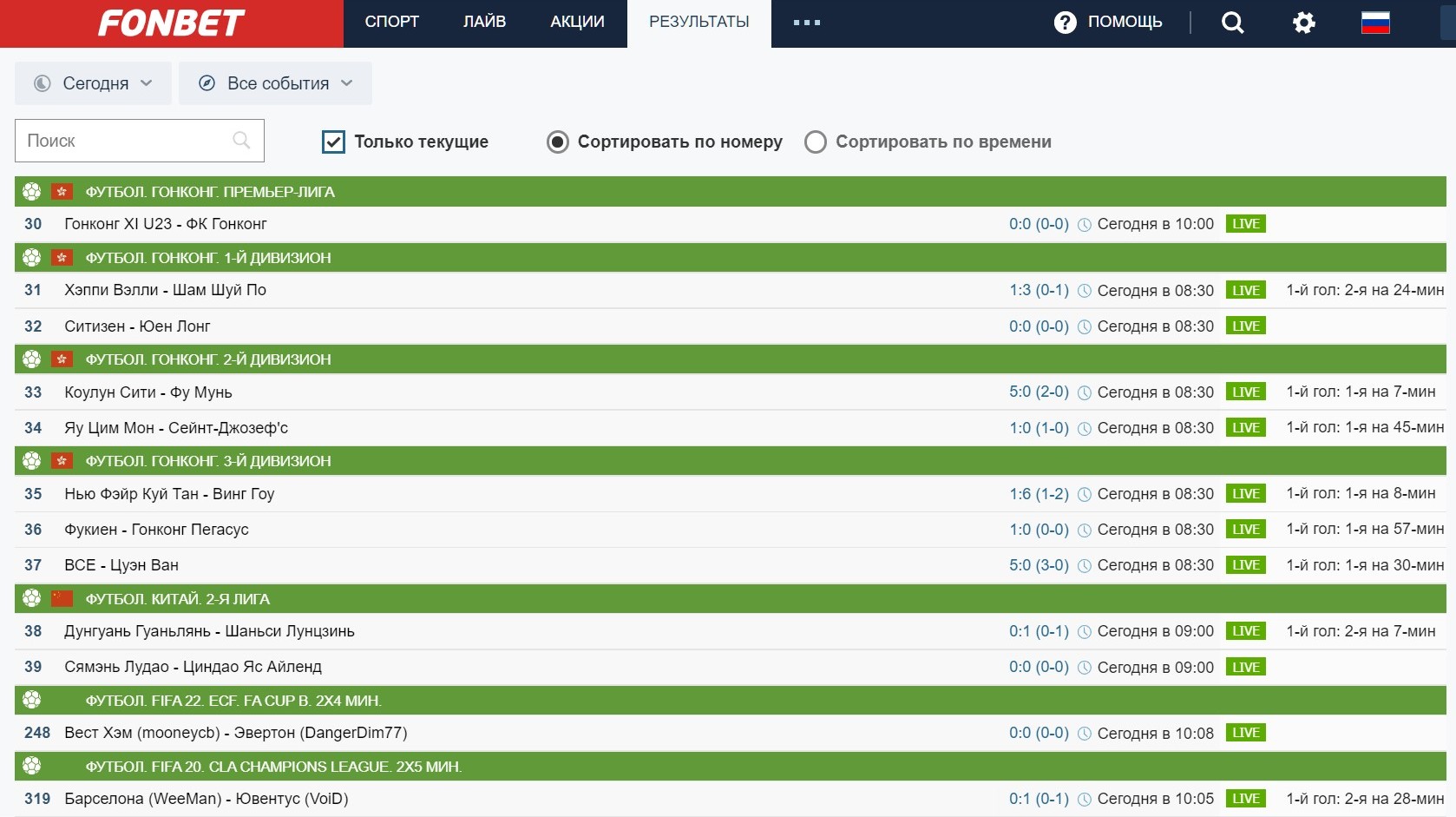This screenshot has height=817, width=1456.
Task: Click score 0:1 (0-1) for Дунгуань Гуаньлянь
Action: coord(1039,631)
